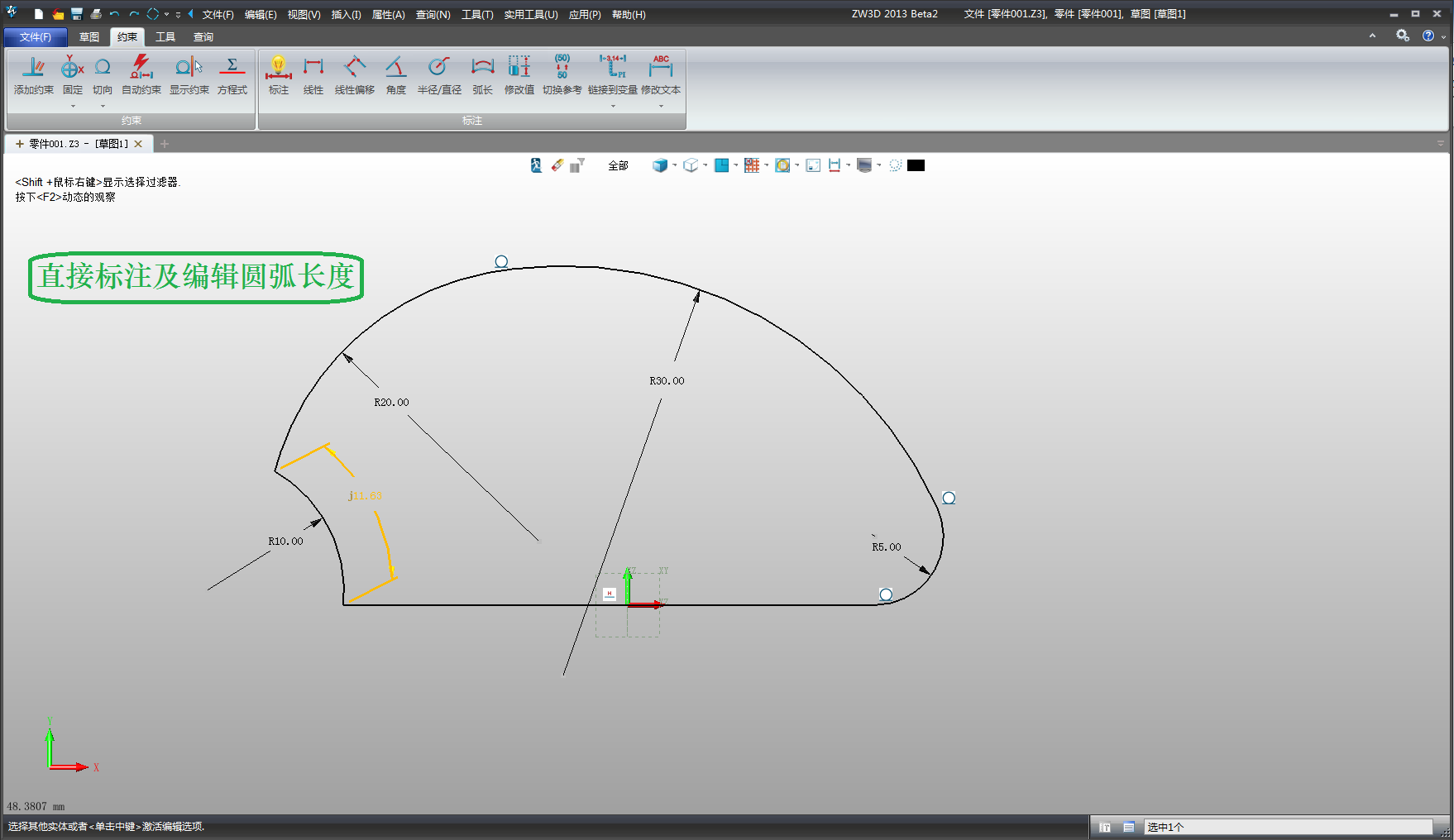Image resolution: width=1454 pixels, height=840 pixels.
Task: Open the 视图(V) menu
Action: (x=304, y=15)
